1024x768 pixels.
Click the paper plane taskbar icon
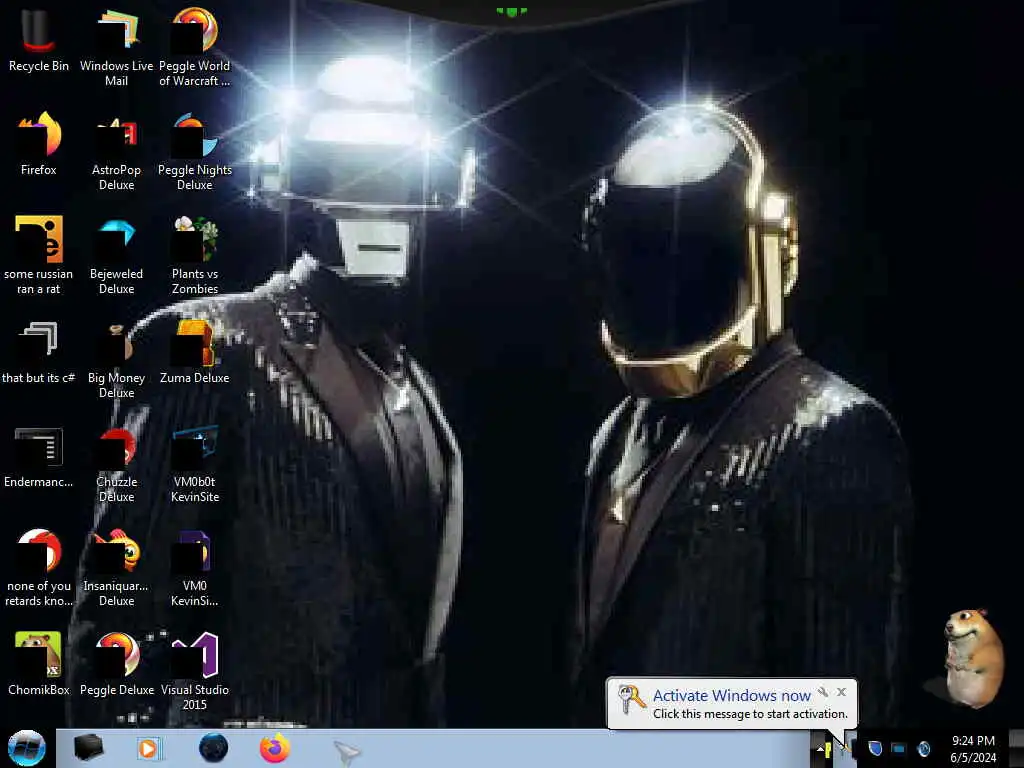pos(346,752)
